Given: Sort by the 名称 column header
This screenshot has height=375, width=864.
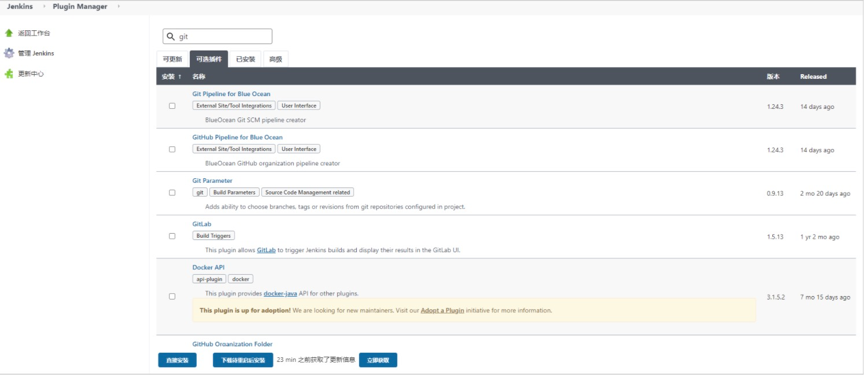Looking at the screenshot, I should (198, 77).
